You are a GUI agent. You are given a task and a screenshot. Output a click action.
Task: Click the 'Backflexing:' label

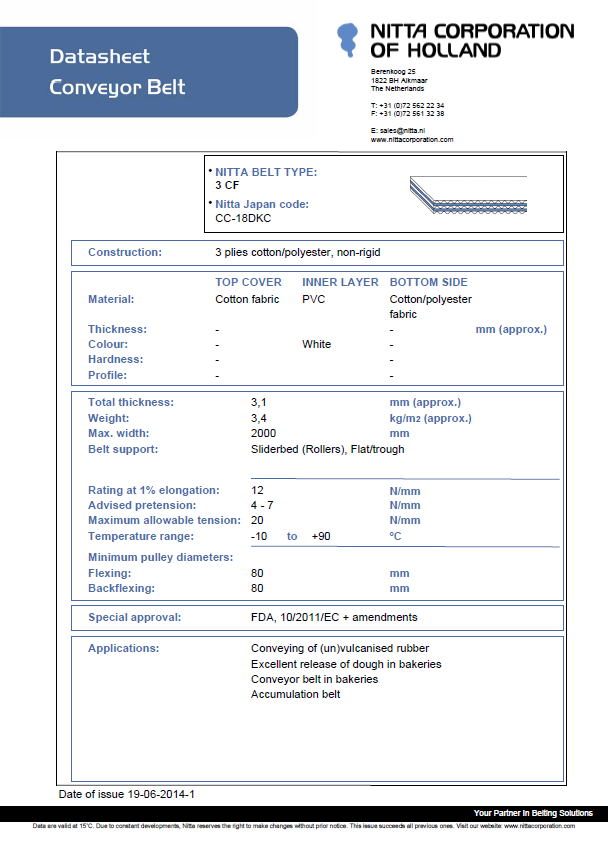click(121, 588)
